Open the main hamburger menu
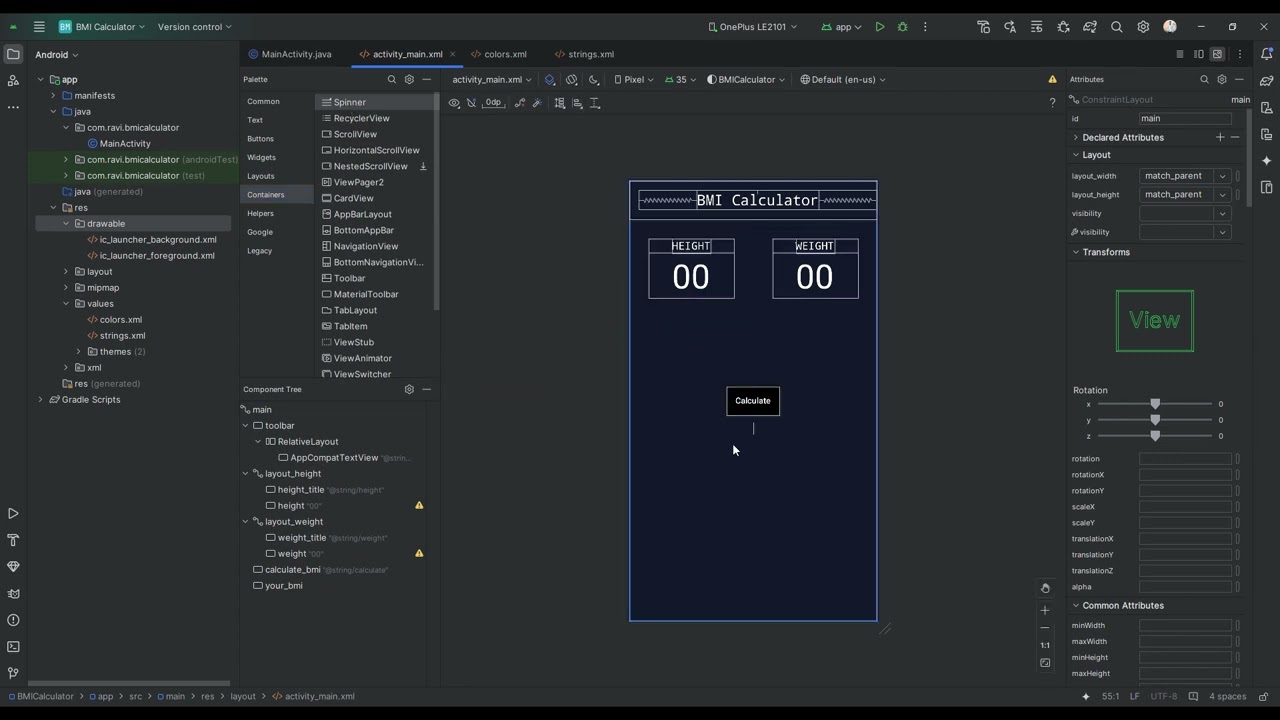This screenshot has width=1280, height=720. click(39, 27)
